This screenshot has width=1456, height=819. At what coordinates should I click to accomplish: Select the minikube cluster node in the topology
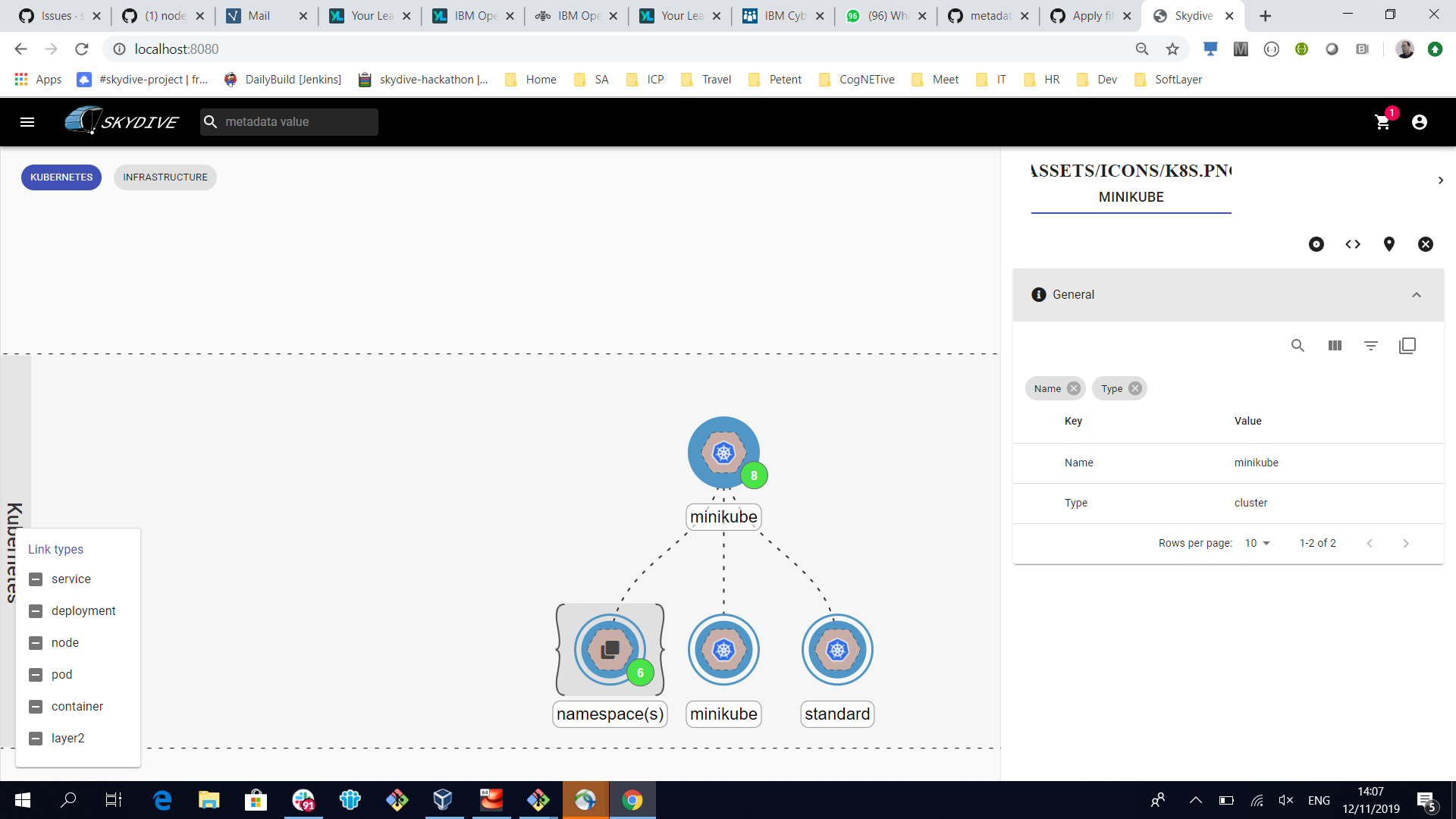coord(723,452)
